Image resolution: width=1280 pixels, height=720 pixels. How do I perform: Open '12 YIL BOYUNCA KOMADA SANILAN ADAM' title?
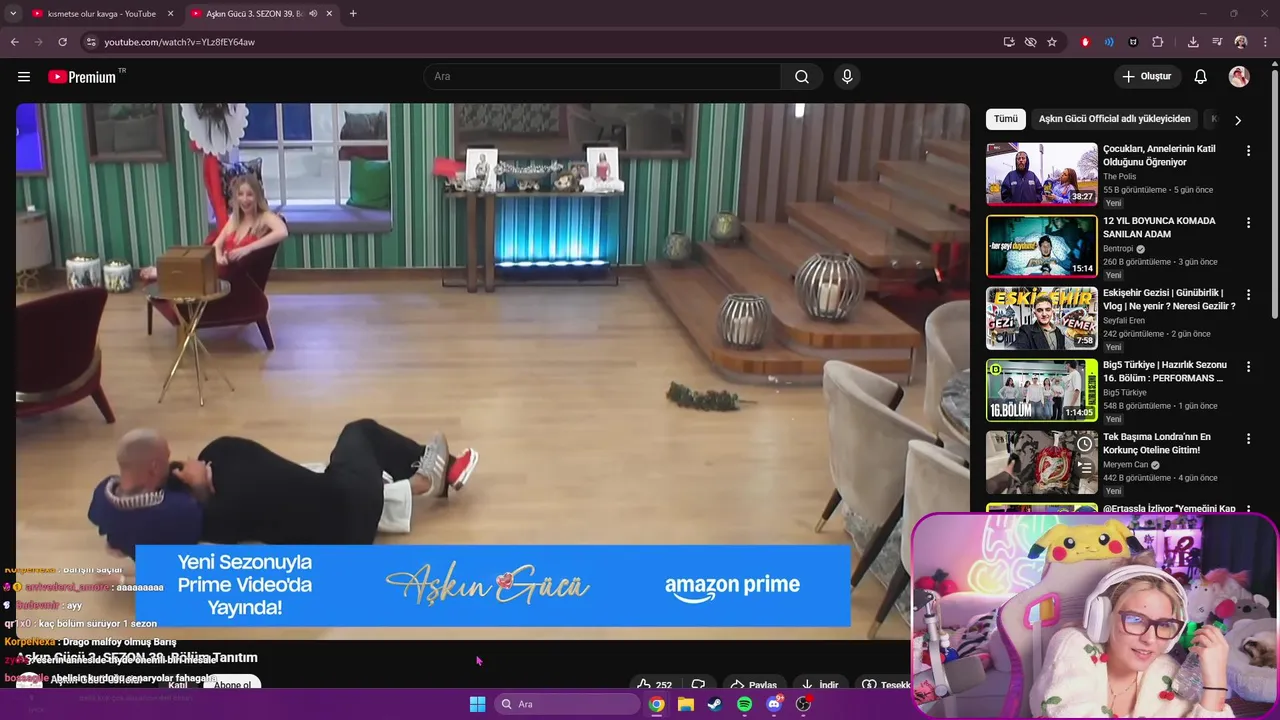point(1159,227)
